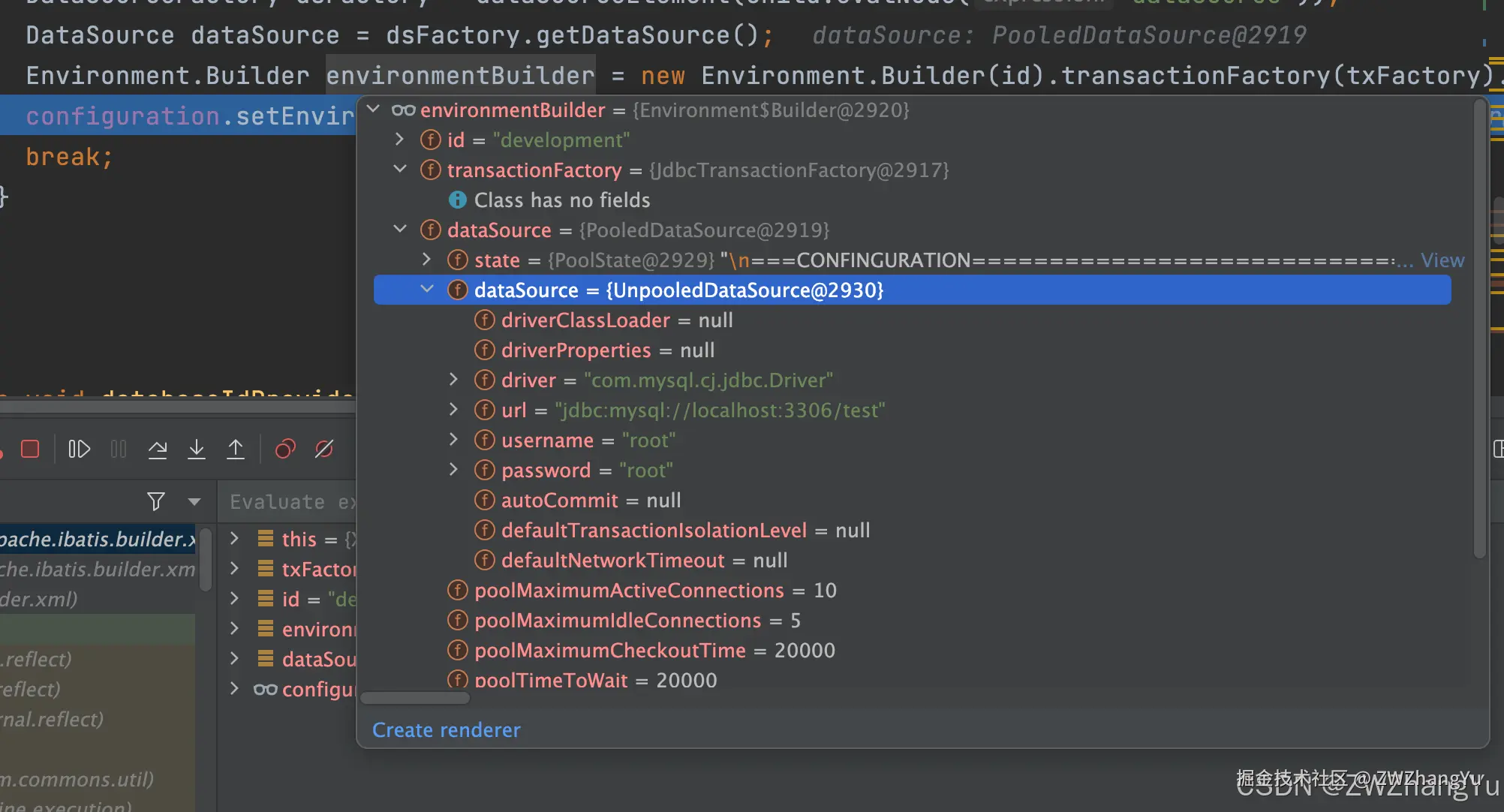The height and width of the screenshot is (812, 1504).
Task: Click the Create renderer link
Action: pos(446,730)
